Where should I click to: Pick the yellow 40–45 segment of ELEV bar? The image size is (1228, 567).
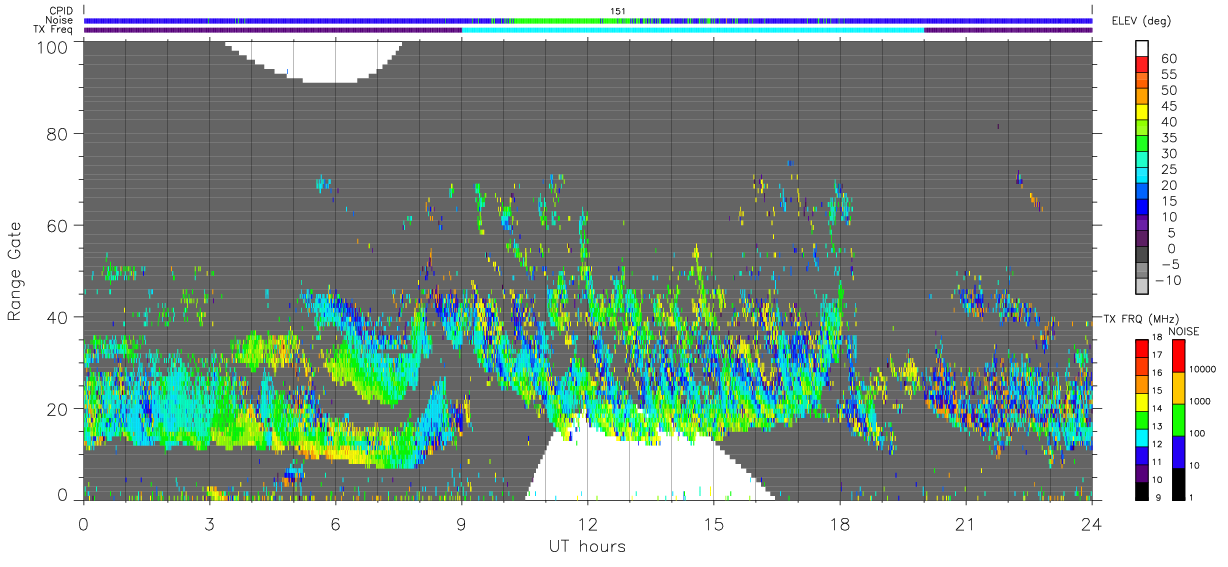[x=1142, y=112]
